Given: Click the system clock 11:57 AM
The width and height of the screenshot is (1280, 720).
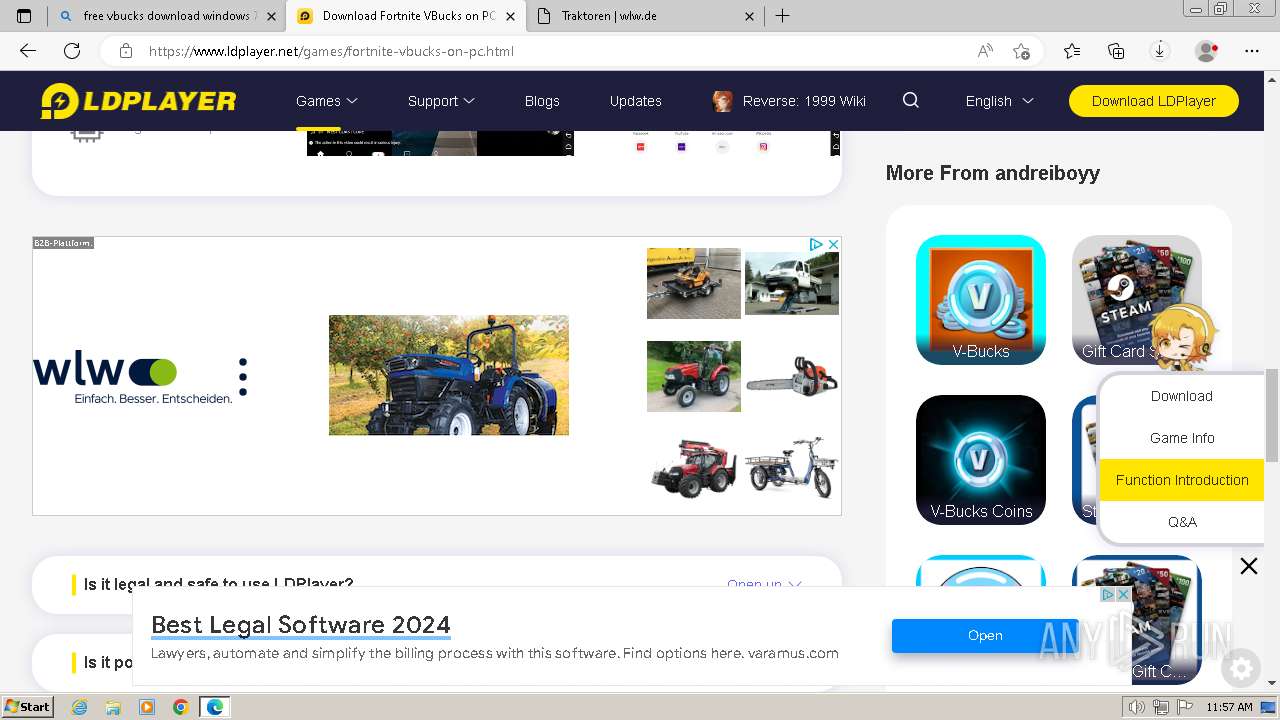Looking at the screenshot, I should (x=1230, y=707).
